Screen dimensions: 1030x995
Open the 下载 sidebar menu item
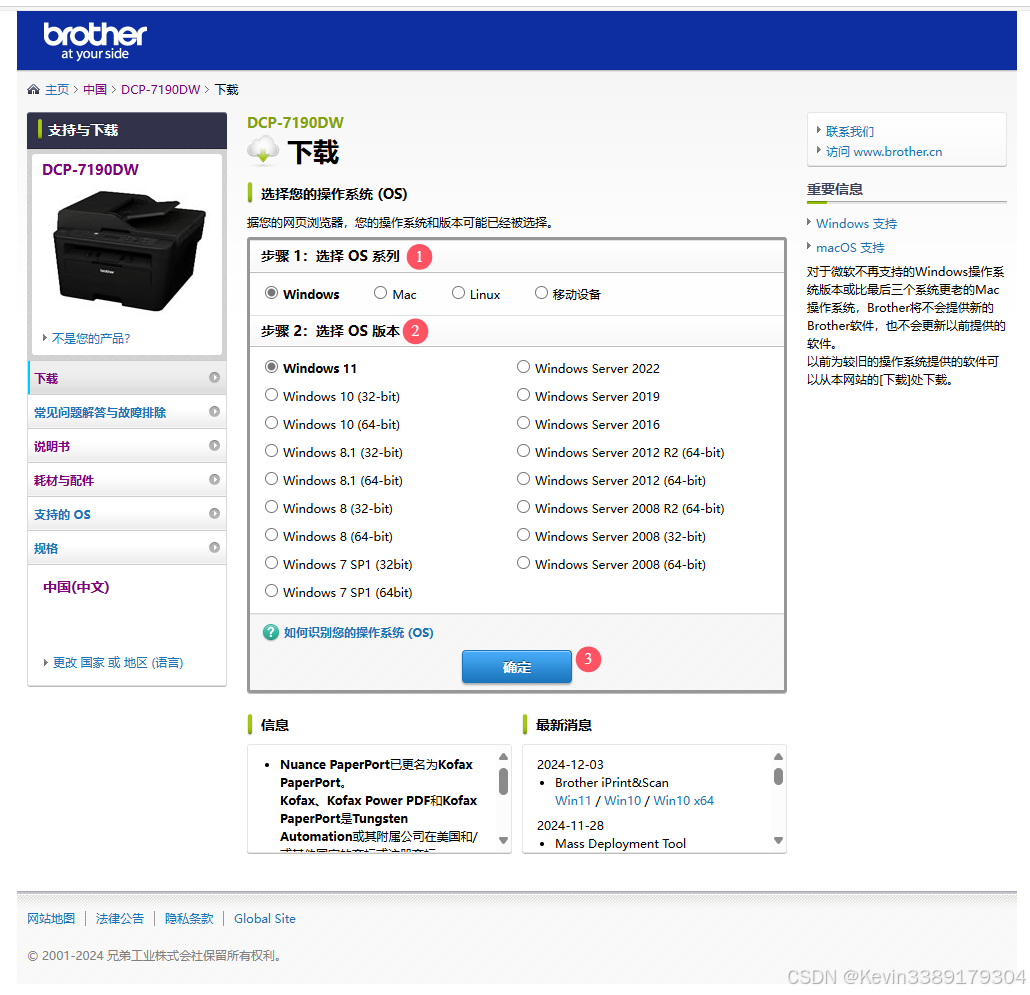pyautogui.click(x=127, y=378)
